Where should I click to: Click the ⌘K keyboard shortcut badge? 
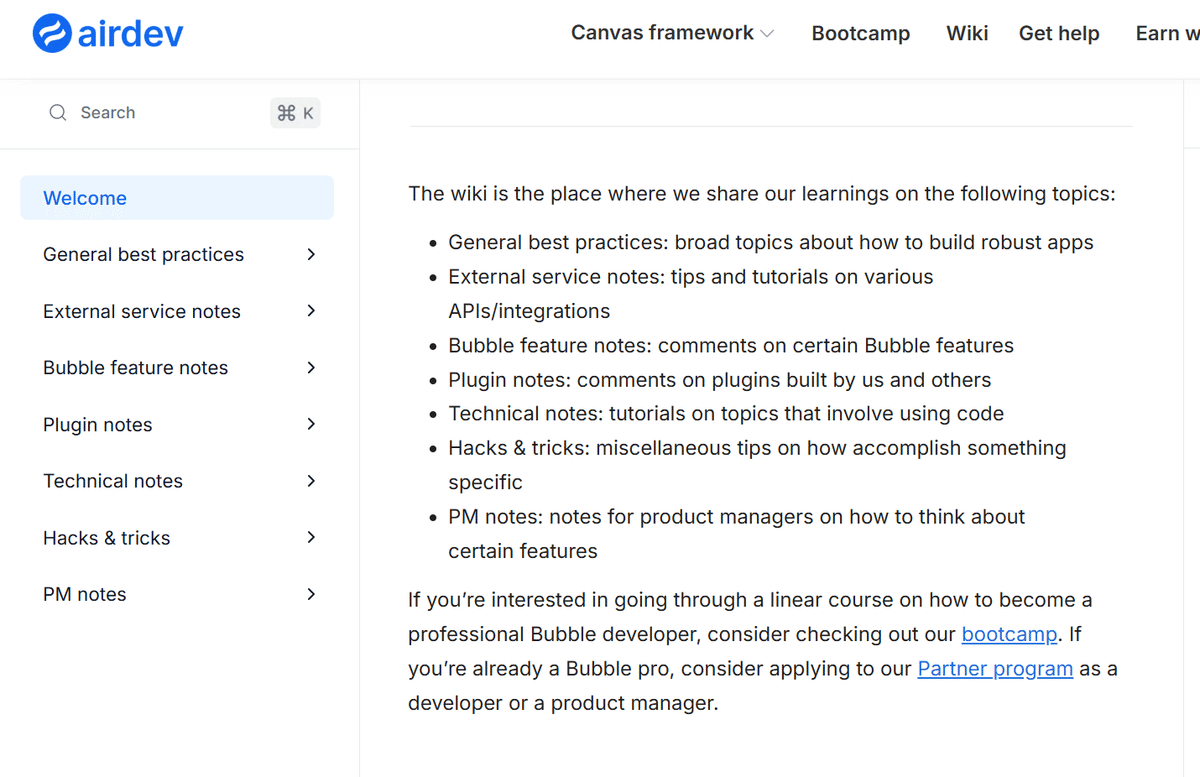[295, 113]
